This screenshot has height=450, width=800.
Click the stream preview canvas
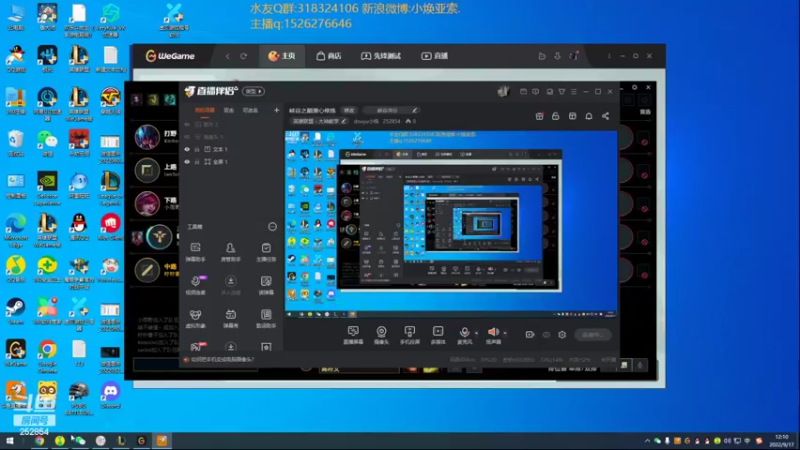(451, 224)
